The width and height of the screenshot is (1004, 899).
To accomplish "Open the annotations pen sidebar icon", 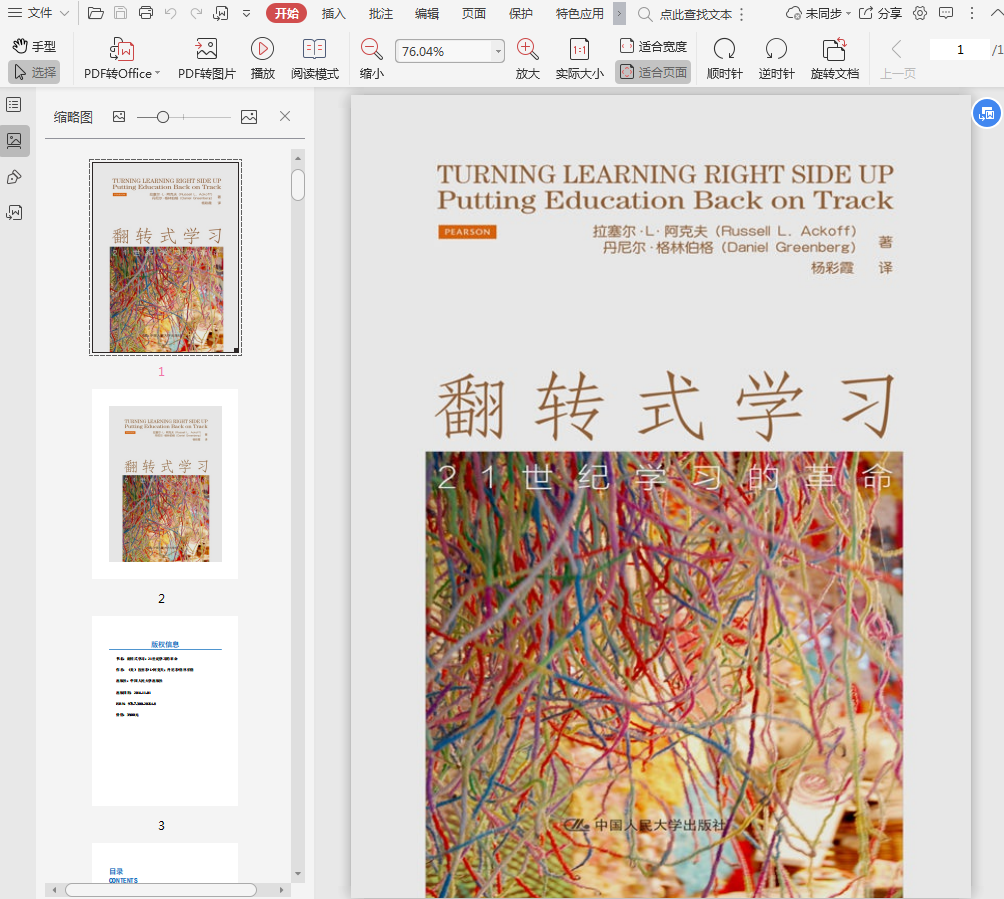I will pyautogui.click(x=14, y=177).
